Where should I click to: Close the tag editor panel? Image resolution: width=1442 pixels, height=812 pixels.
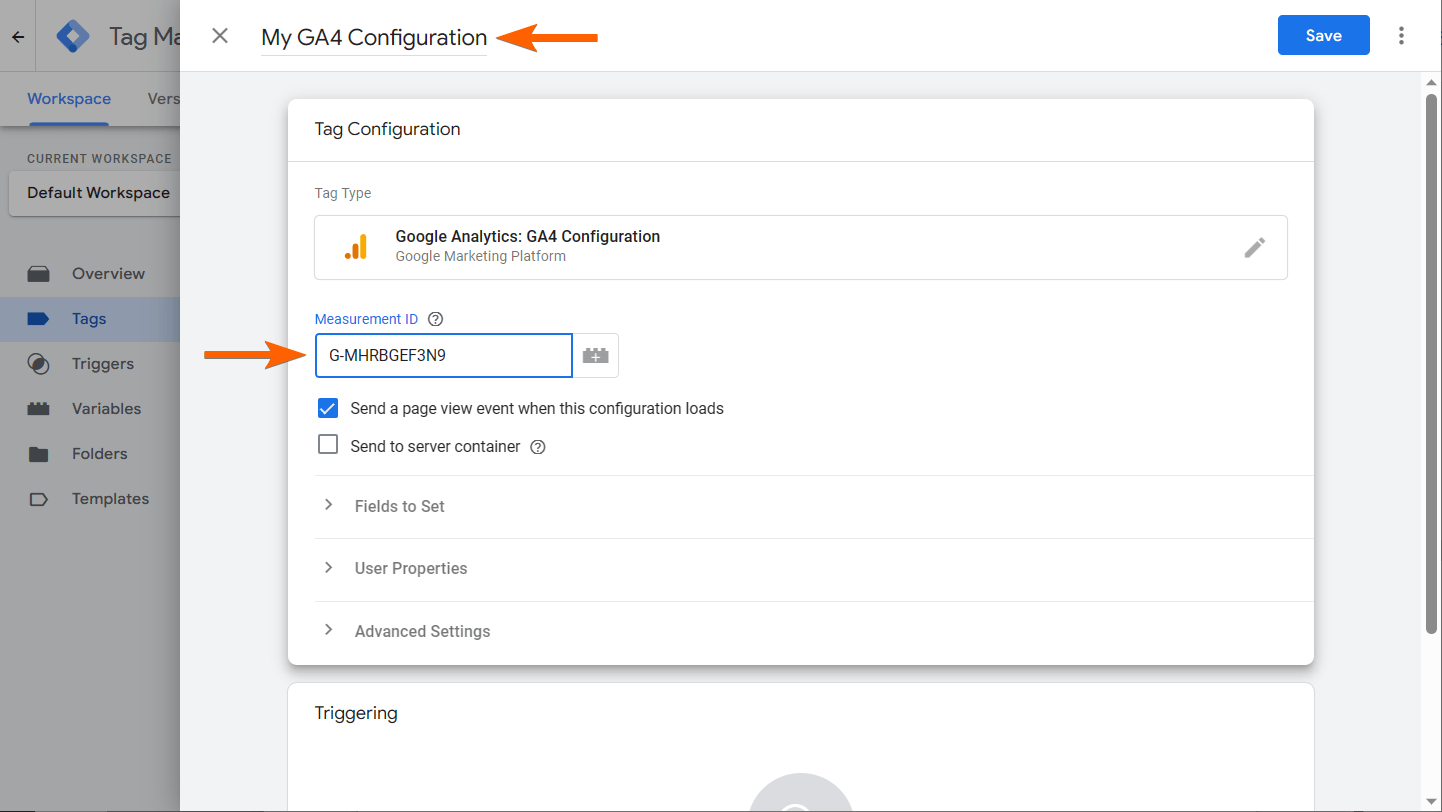(x=220, y=36)
